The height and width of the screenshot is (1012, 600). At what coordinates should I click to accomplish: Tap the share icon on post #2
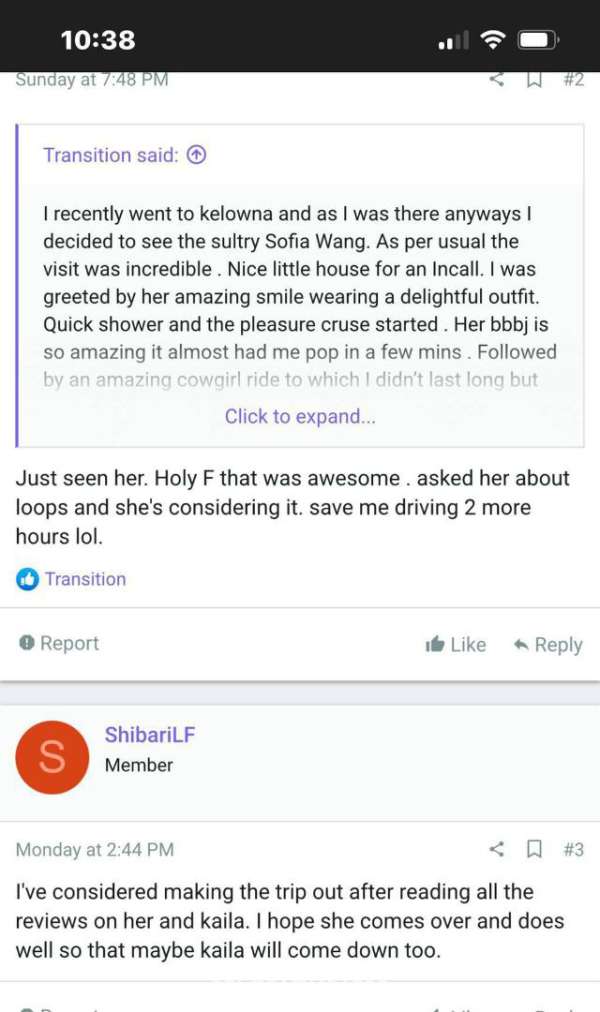[497, 80]
